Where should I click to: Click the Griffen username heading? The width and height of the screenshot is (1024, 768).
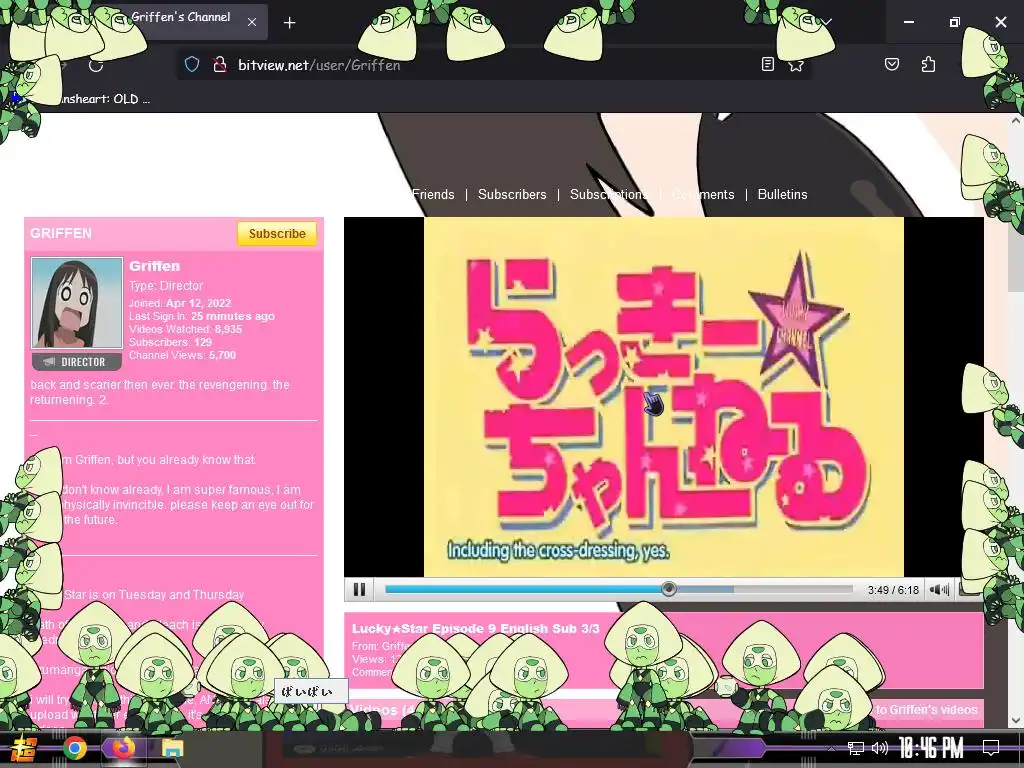click(154, 266)
